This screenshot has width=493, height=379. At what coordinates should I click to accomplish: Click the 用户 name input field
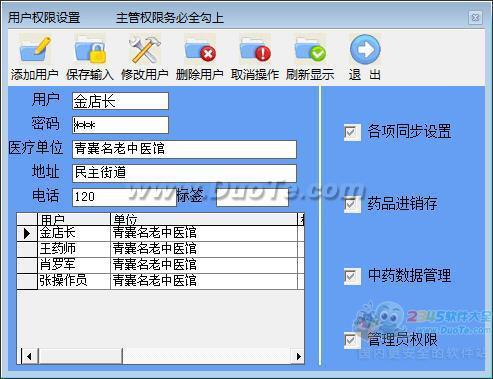coord(120,101)
